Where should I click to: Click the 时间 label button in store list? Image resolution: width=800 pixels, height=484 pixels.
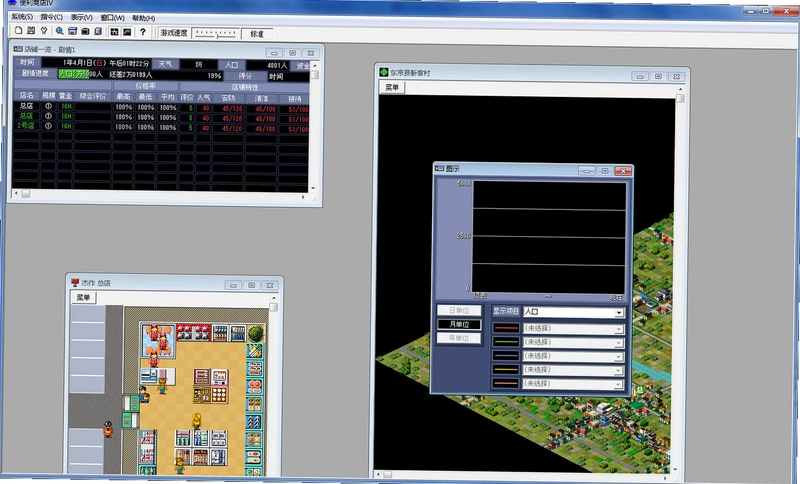coord(27,62)
